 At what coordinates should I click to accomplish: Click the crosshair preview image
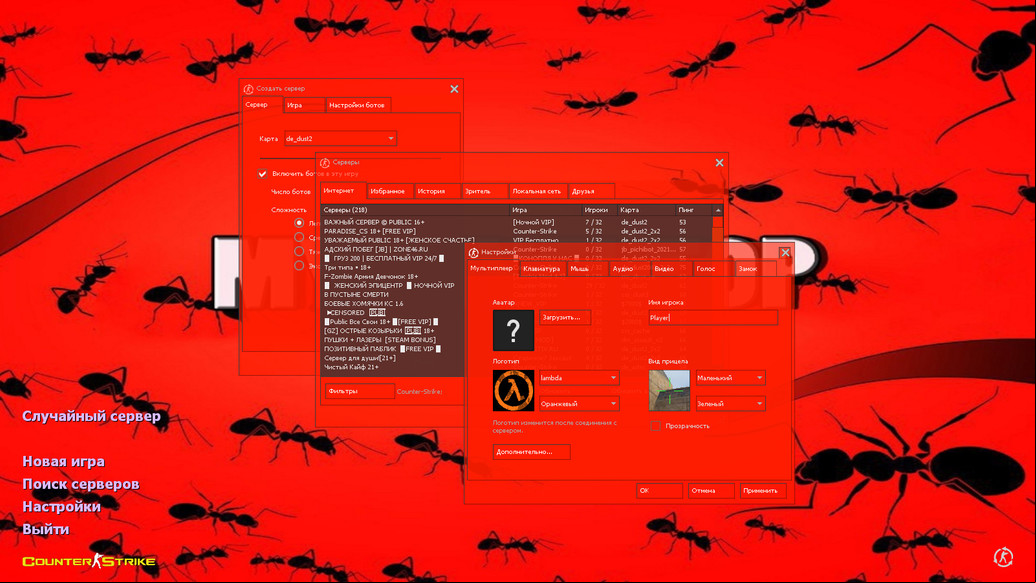[x=669, y=390]
